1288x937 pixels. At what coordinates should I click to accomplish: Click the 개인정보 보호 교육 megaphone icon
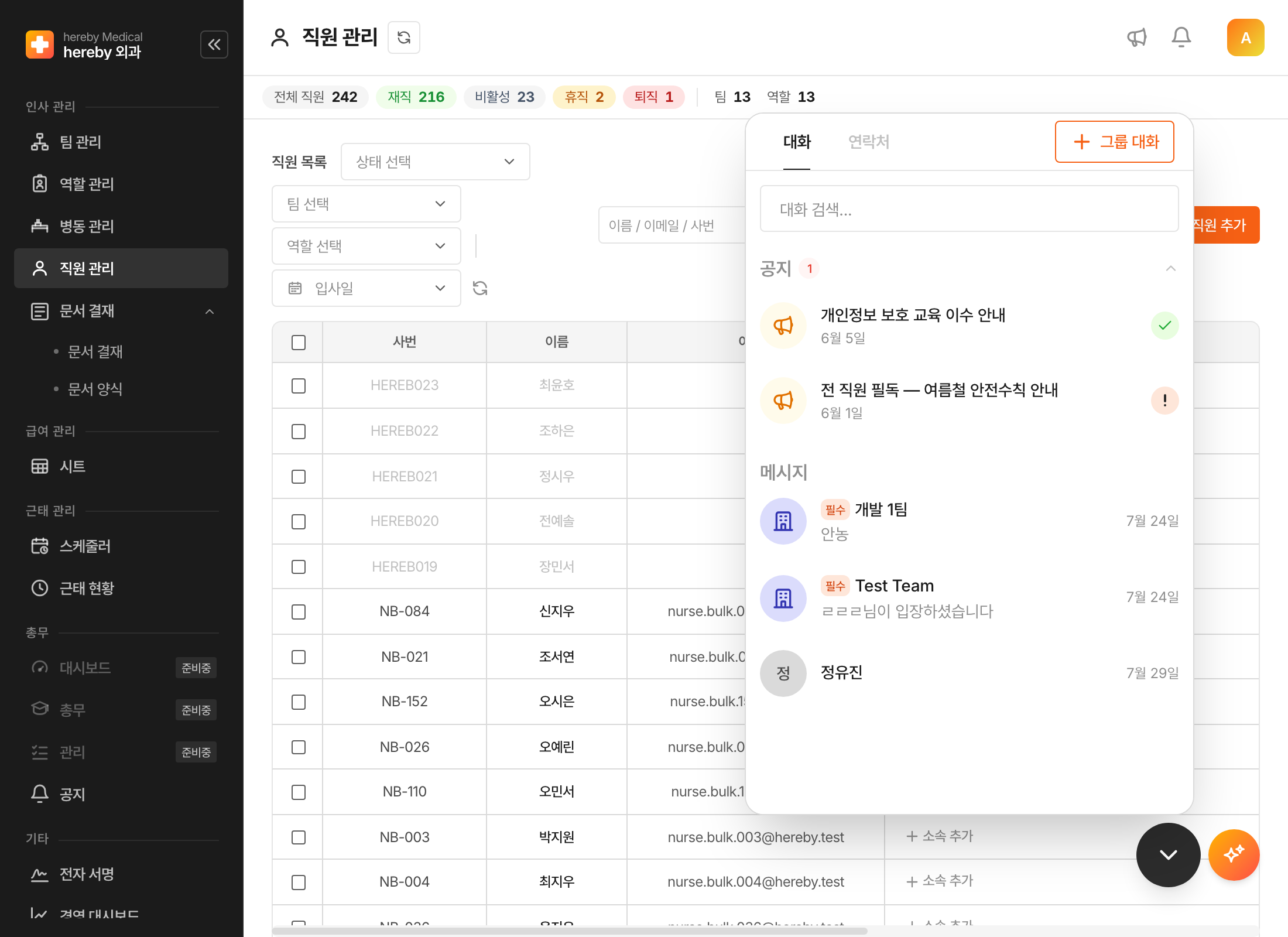pos(783,326)
